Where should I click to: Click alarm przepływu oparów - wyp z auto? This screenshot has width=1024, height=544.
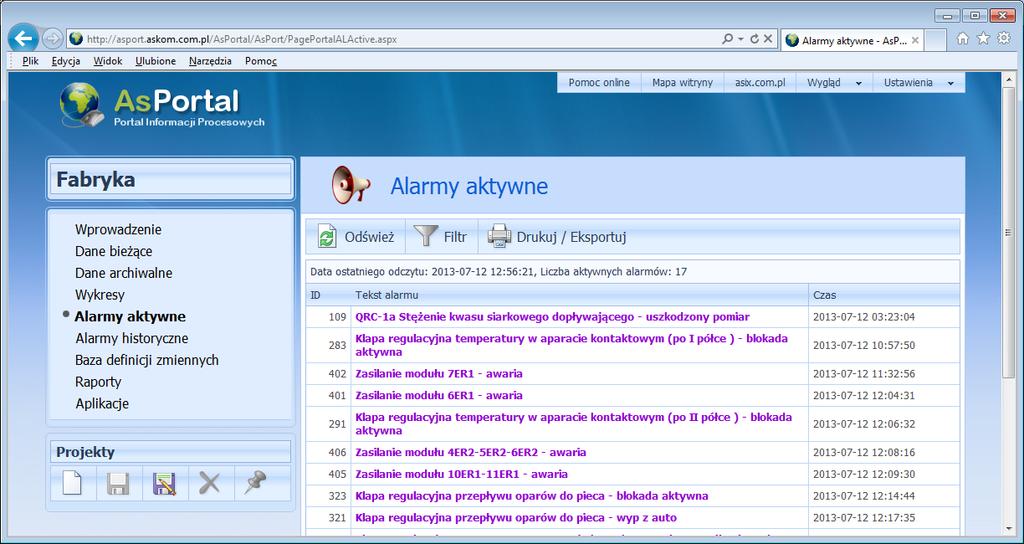(516, 518)
